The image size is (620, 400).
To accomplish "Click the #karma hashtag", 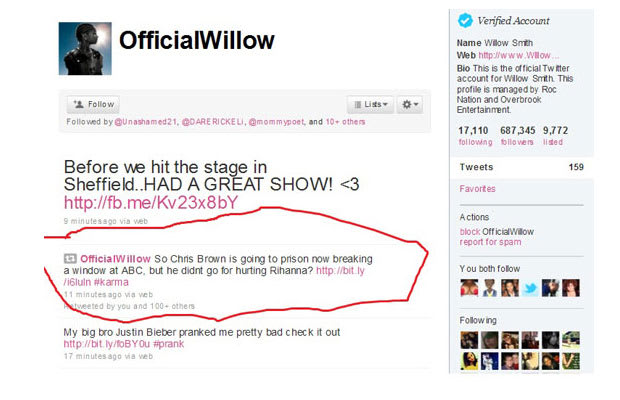I will coord(111,282).
